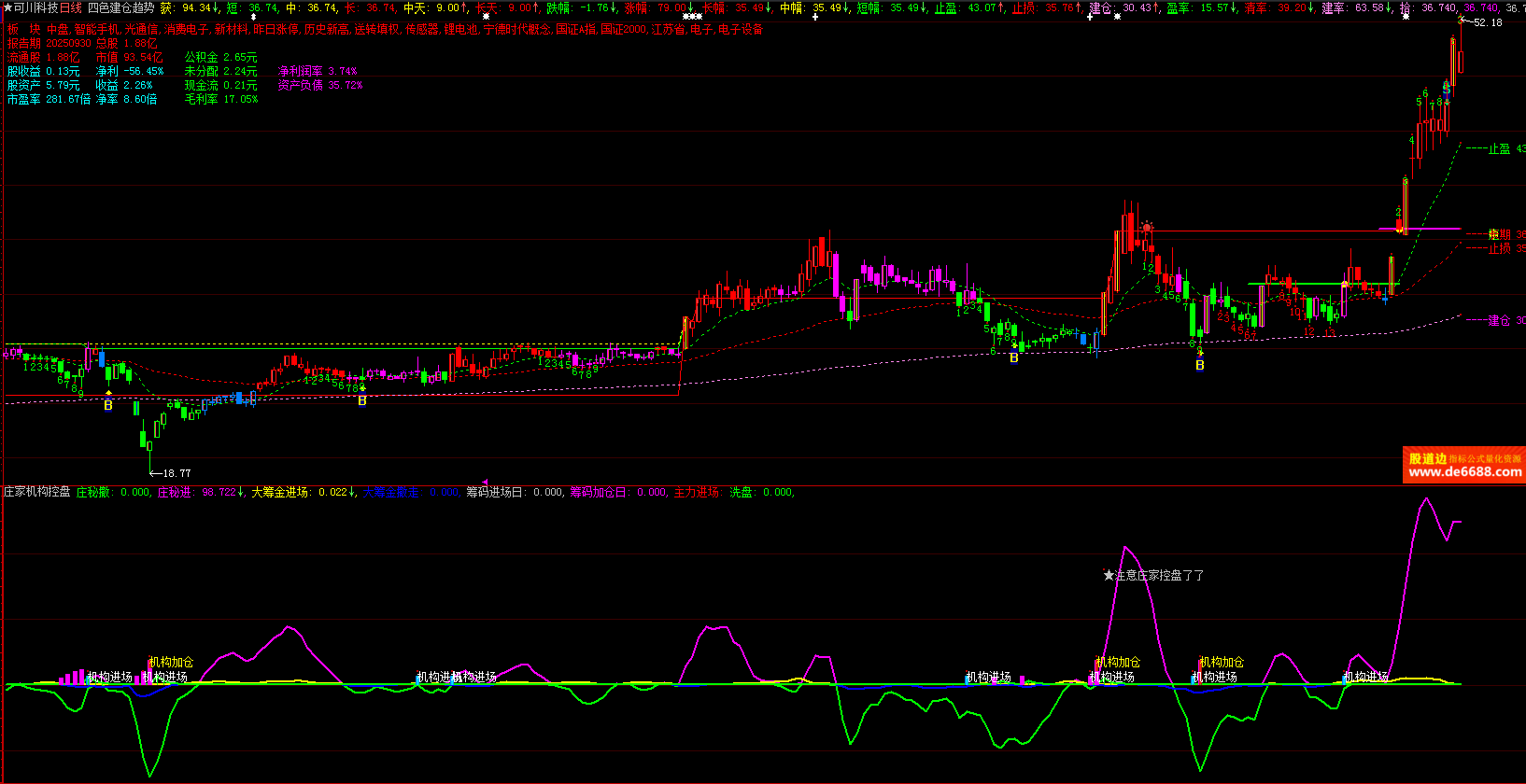Image resolution: width=1526 pixels, height=784 pixels.
Task: Click the star icon beside 注意庄家控盘了了
Action: tap(1109, 576)
